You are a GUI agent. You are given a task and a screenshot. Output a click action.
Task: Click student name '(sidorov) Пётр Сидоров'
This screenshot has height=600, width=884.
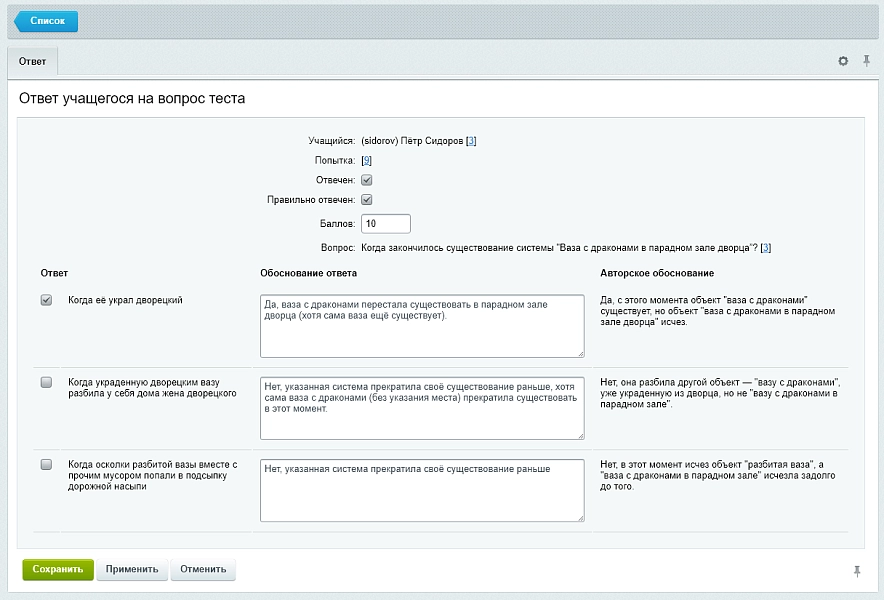(x=412, y=141)
